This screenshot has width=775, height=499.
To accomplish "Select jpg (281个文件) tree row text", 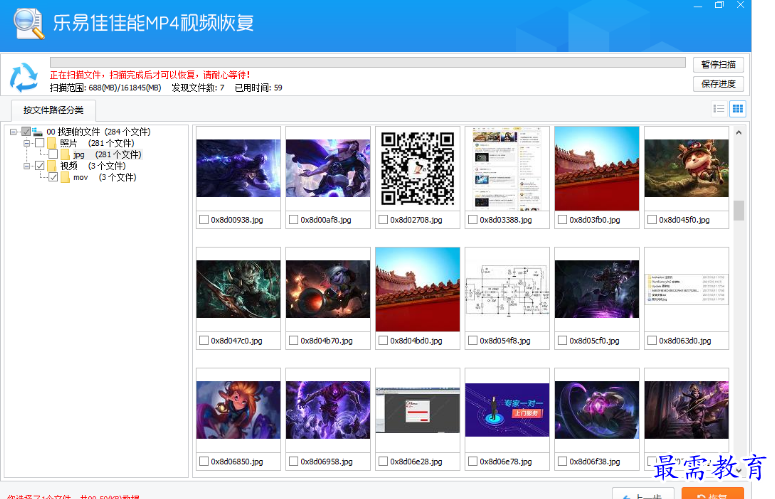I will 107,155.
